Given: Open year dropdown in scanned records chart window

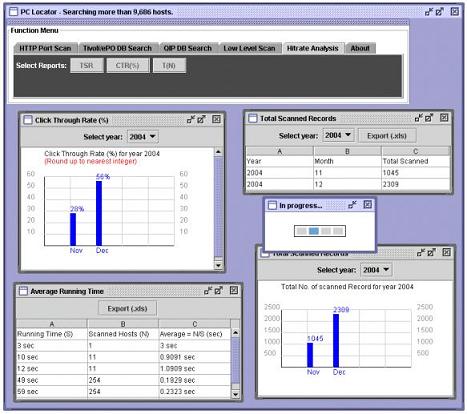Looking at the screenshot, I should point(376,270).
